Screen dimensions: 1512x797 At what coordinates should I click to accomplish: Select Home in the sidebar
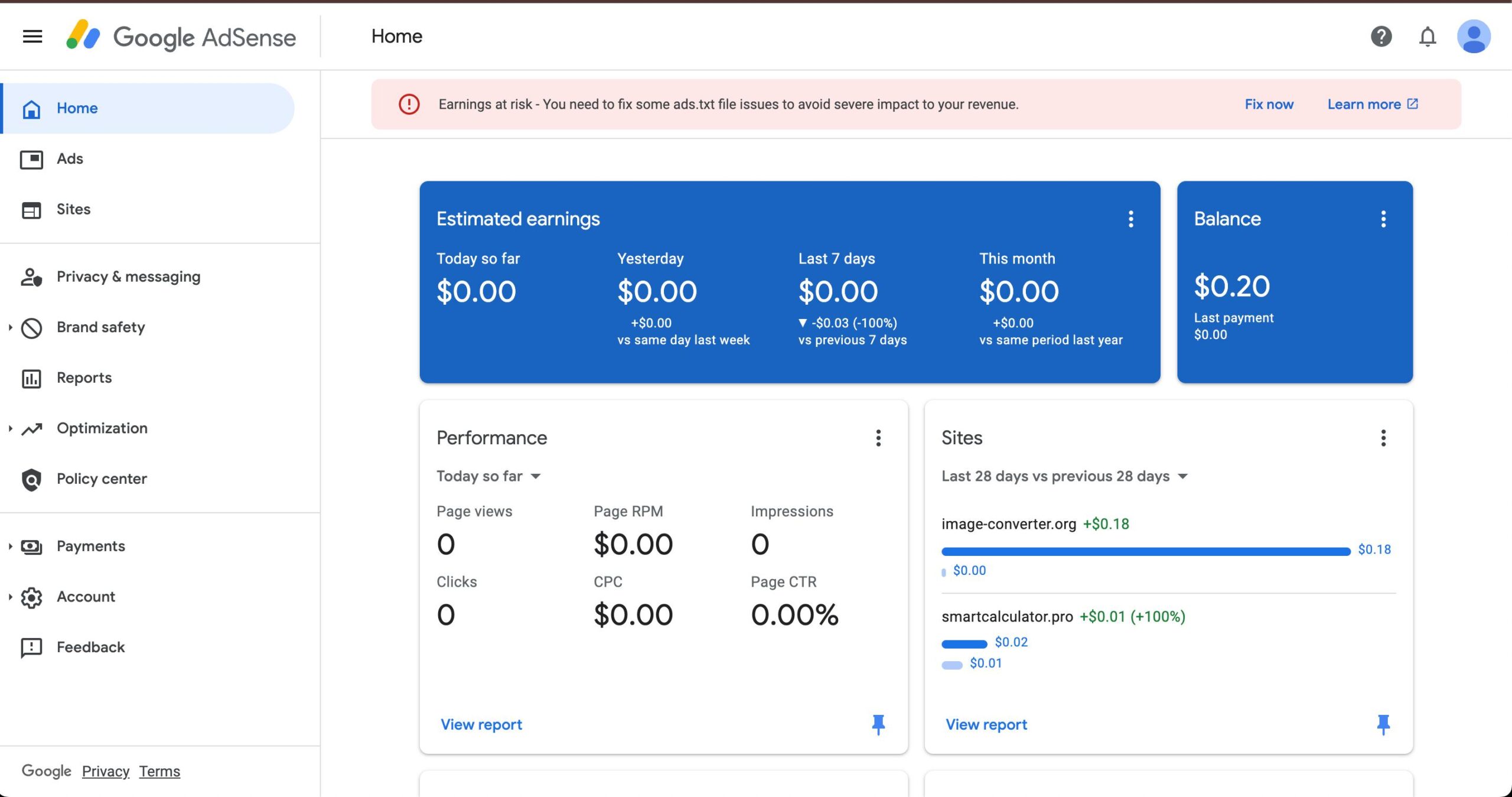pyautogui.click(x=148, y=109)
